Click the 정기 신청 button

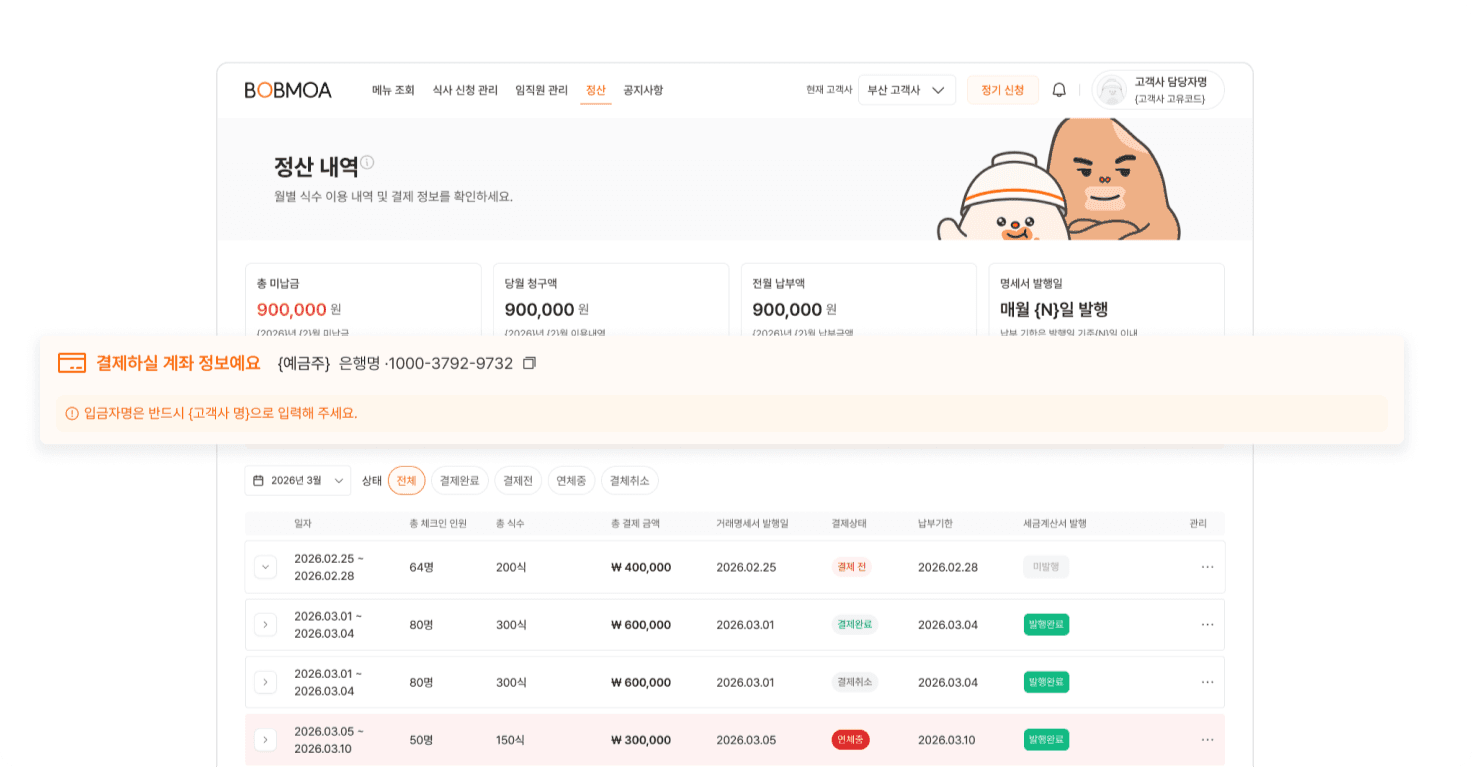(x=1003, y=90)
